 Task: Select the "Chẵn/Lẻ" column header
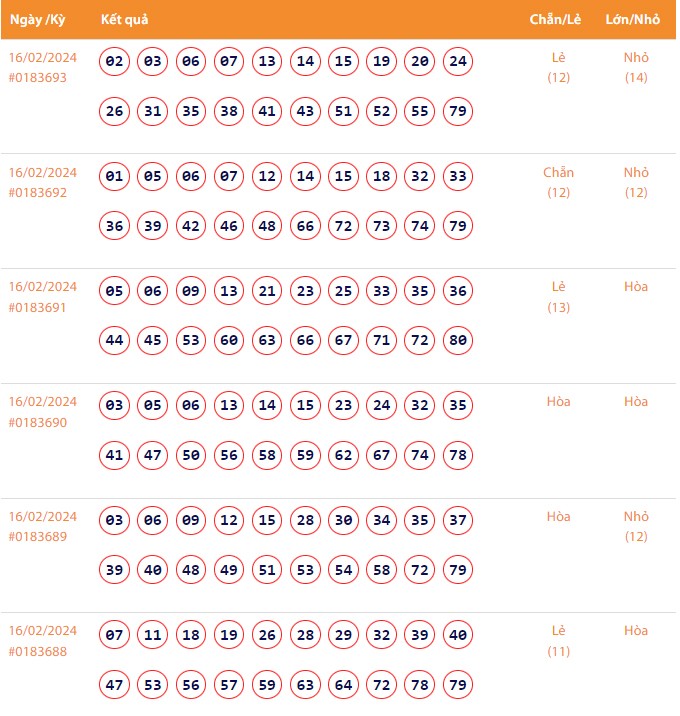tap(557, 20)
